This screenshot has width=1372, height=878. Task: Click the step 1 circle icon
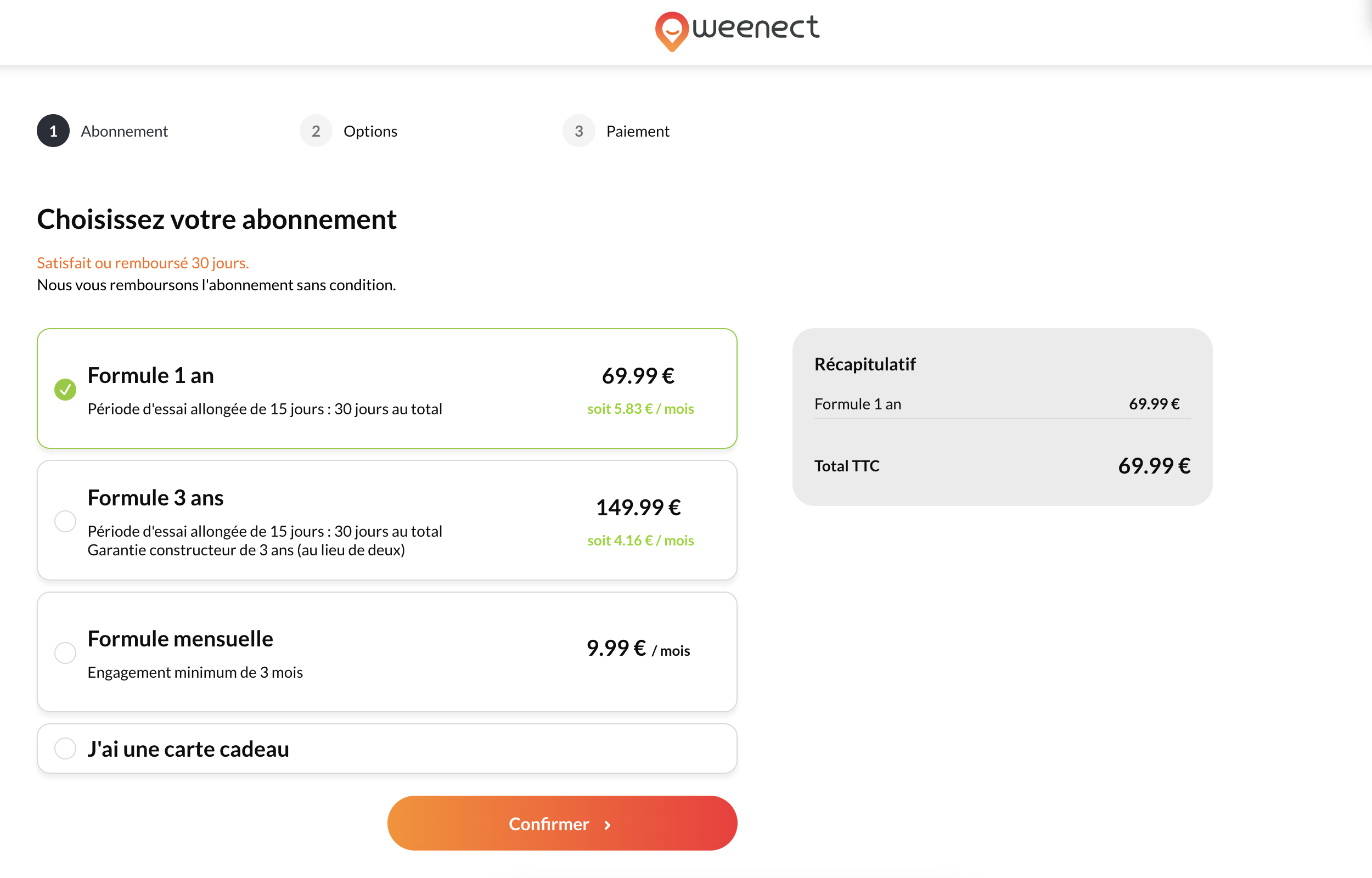[53, 131]
